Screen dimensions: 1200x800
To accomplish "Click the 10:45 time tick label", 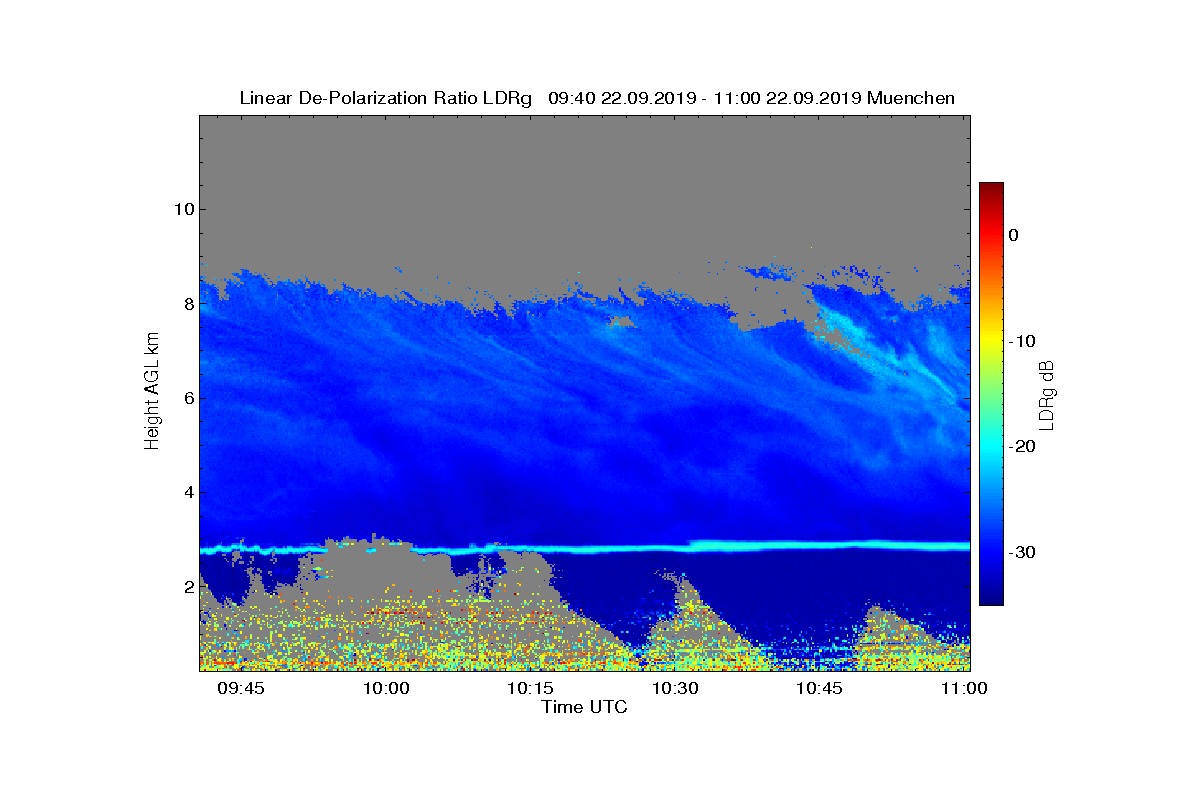I will (x=820, y=688).
